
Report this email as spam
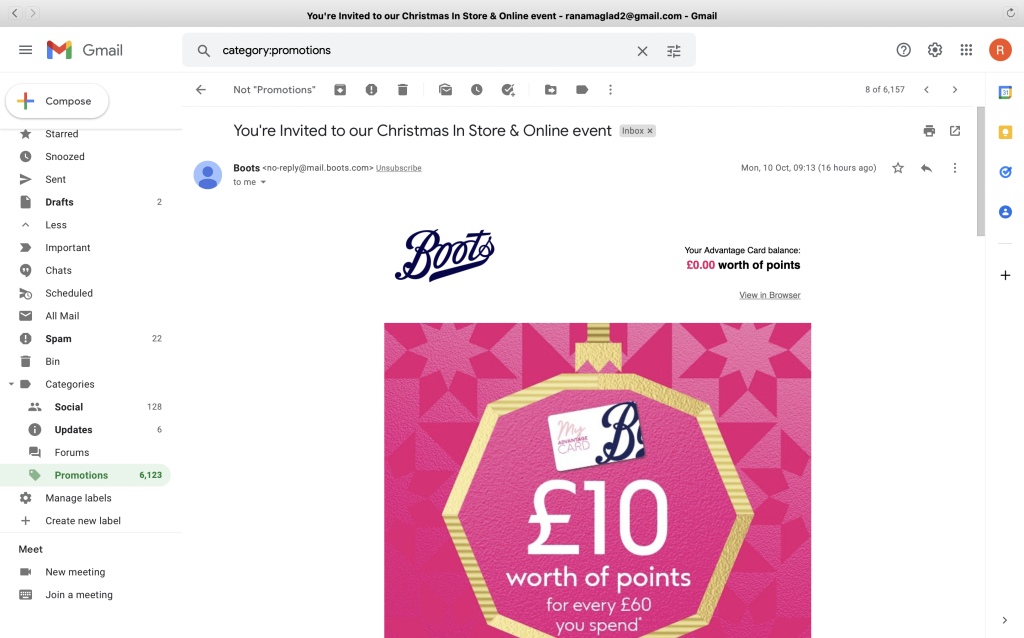pos(372,90)
